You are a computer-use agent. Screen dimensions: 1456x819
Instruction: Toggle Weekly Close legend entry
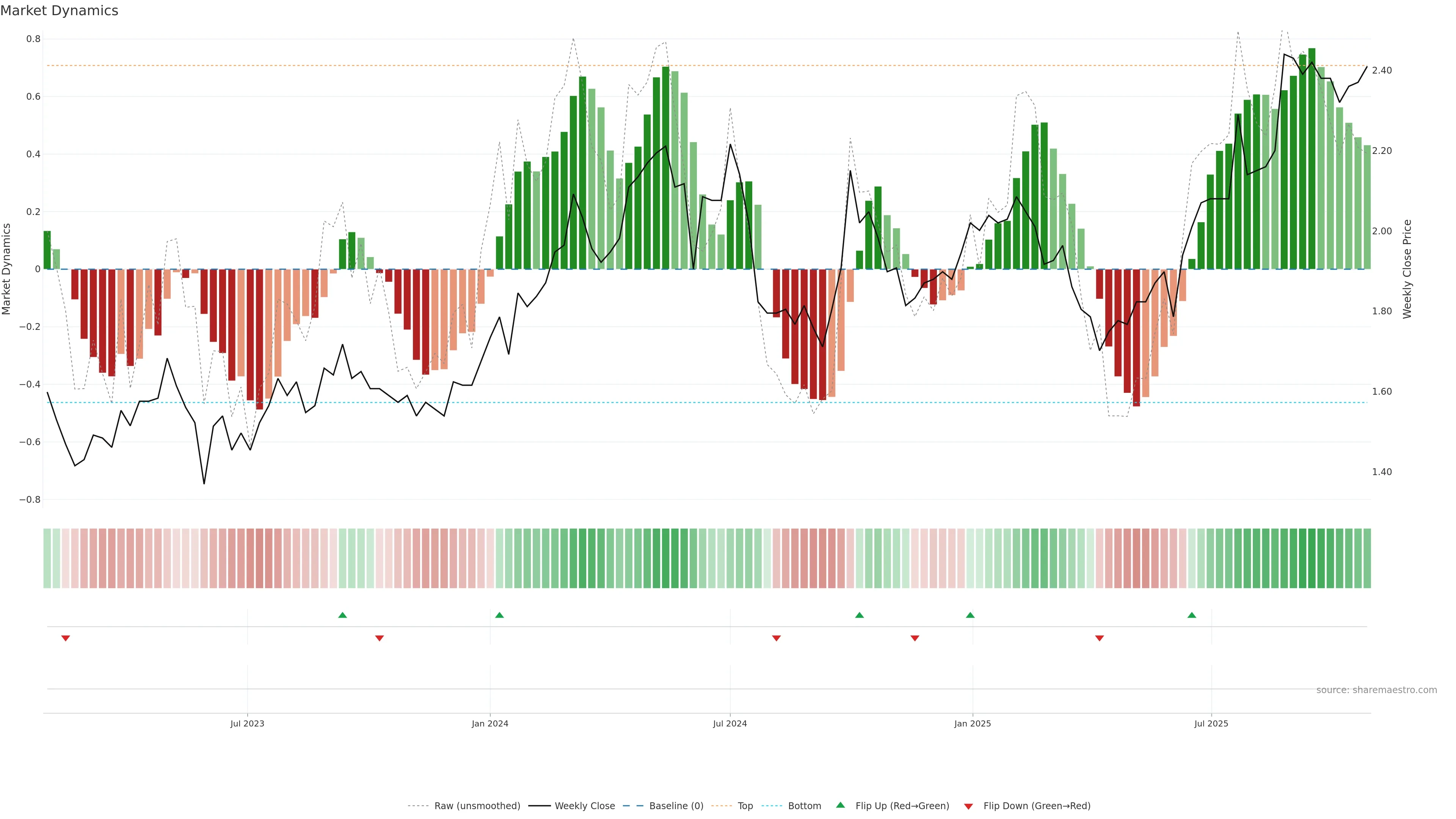click(x=584, y=806)
